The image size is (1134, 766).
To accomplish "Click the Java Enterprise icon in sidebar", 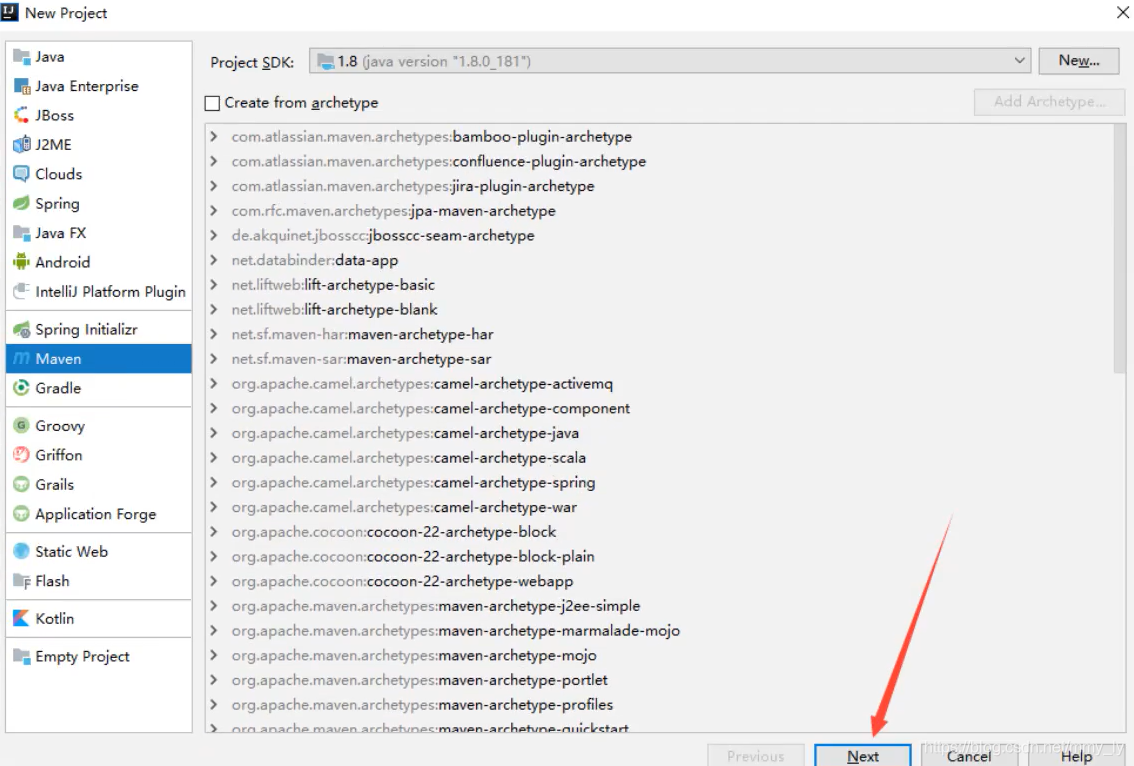I will [22, 86].
